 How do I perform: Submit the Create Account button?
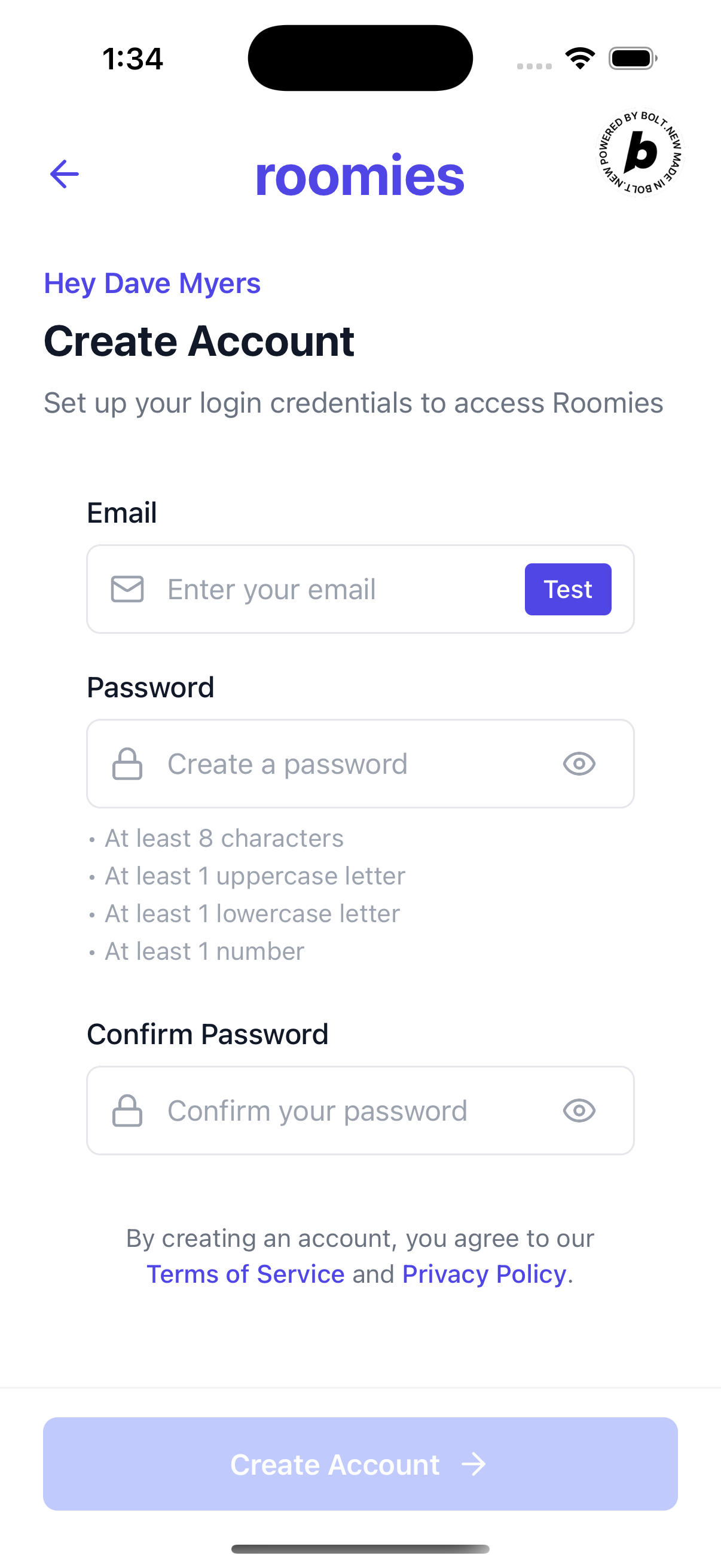pyautogui.click(x=360, y=1464)
